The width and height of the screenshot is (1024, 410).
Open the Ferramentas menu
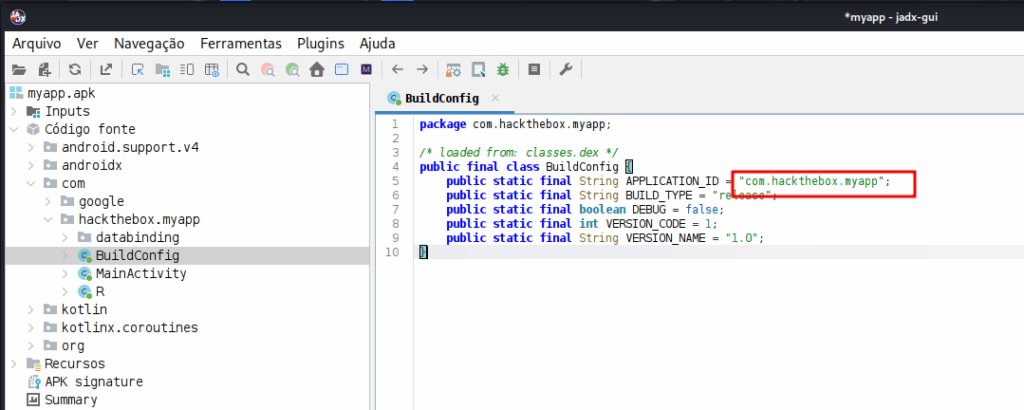point(242,43)
